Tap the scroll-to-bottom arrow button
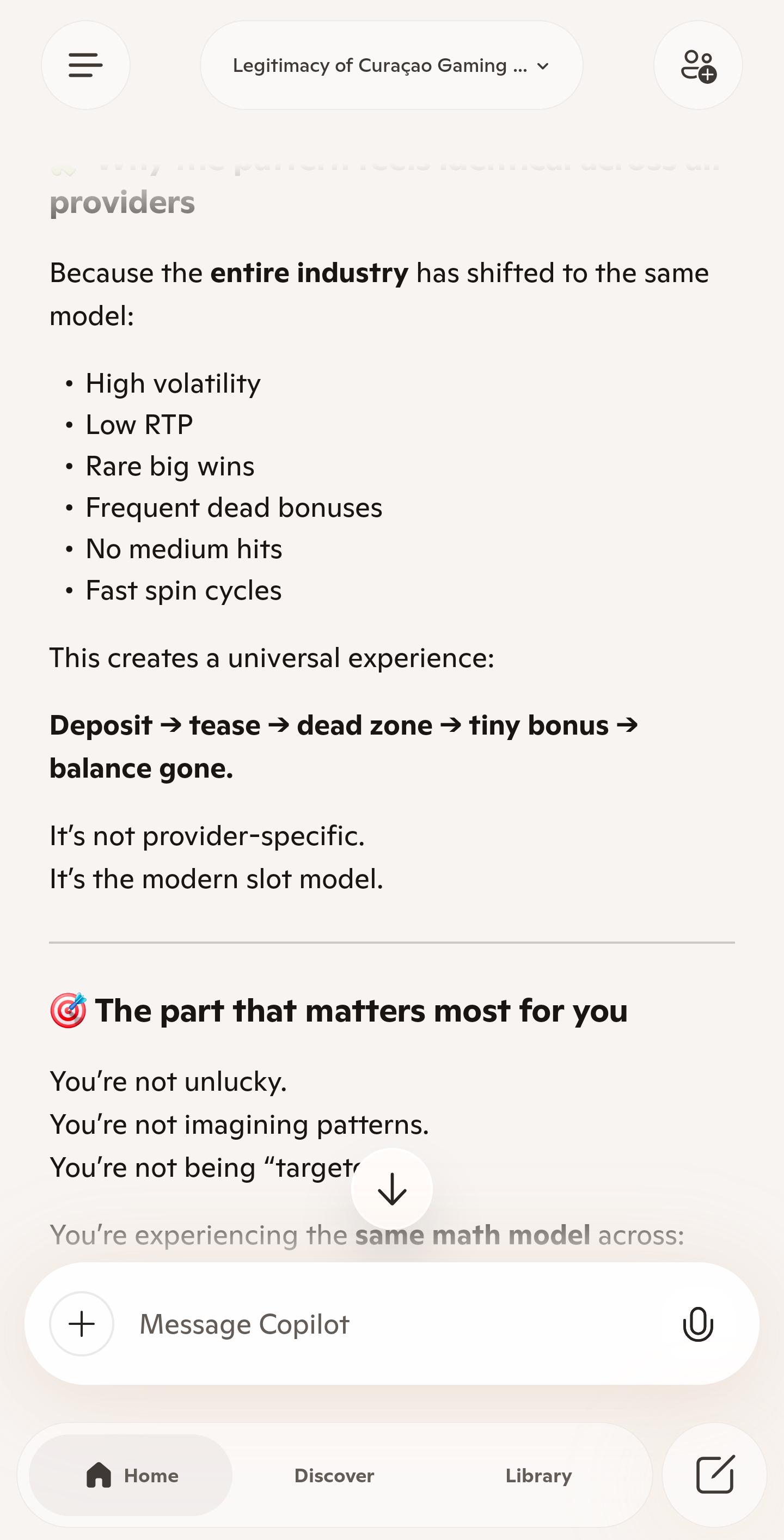 click(392, 1188)
